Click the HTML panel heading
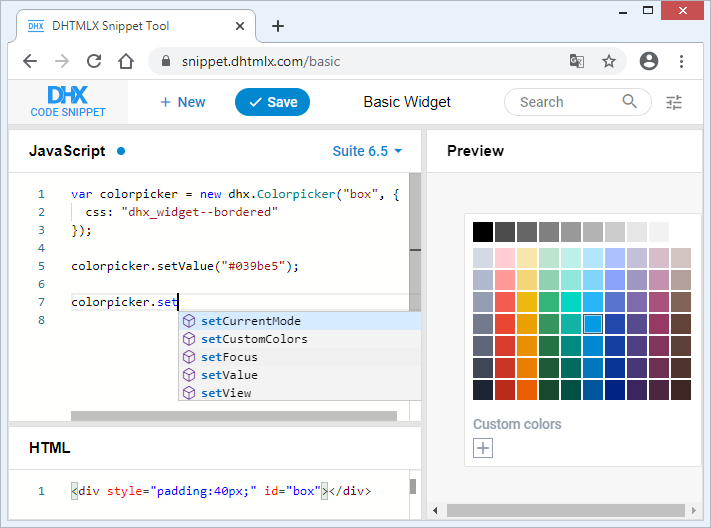Screen dimensions: 711x528 [x=49, y=448]
